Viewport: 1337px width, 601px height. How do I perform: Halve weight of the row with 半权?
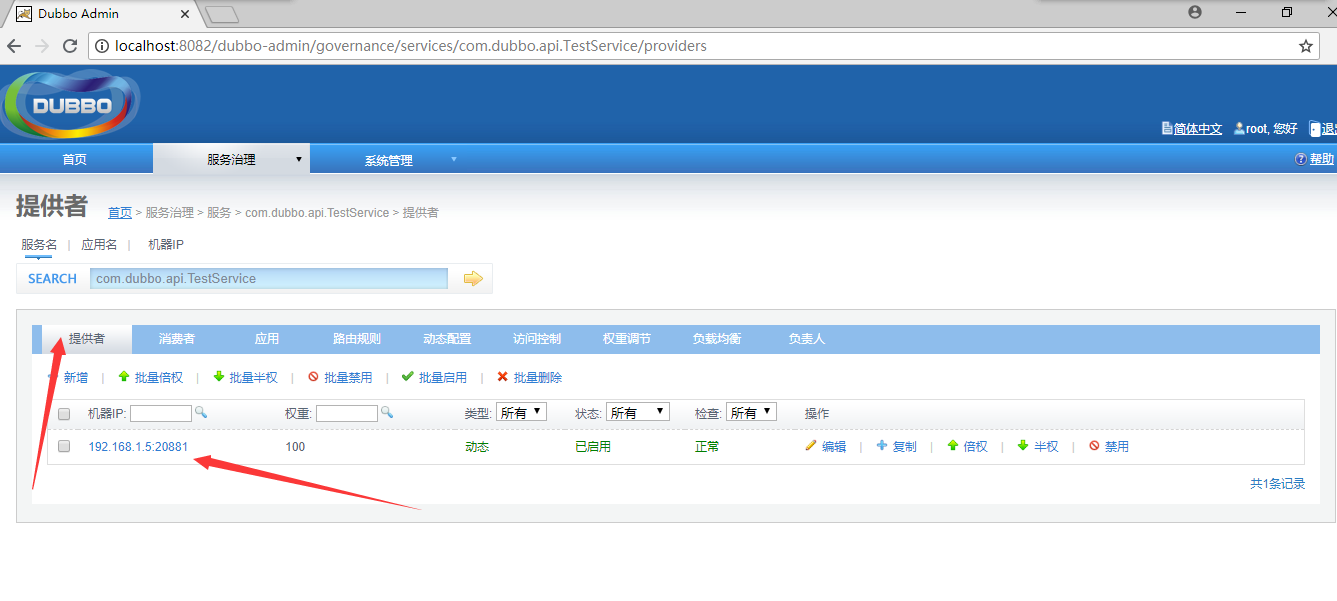coord(1038,447)
